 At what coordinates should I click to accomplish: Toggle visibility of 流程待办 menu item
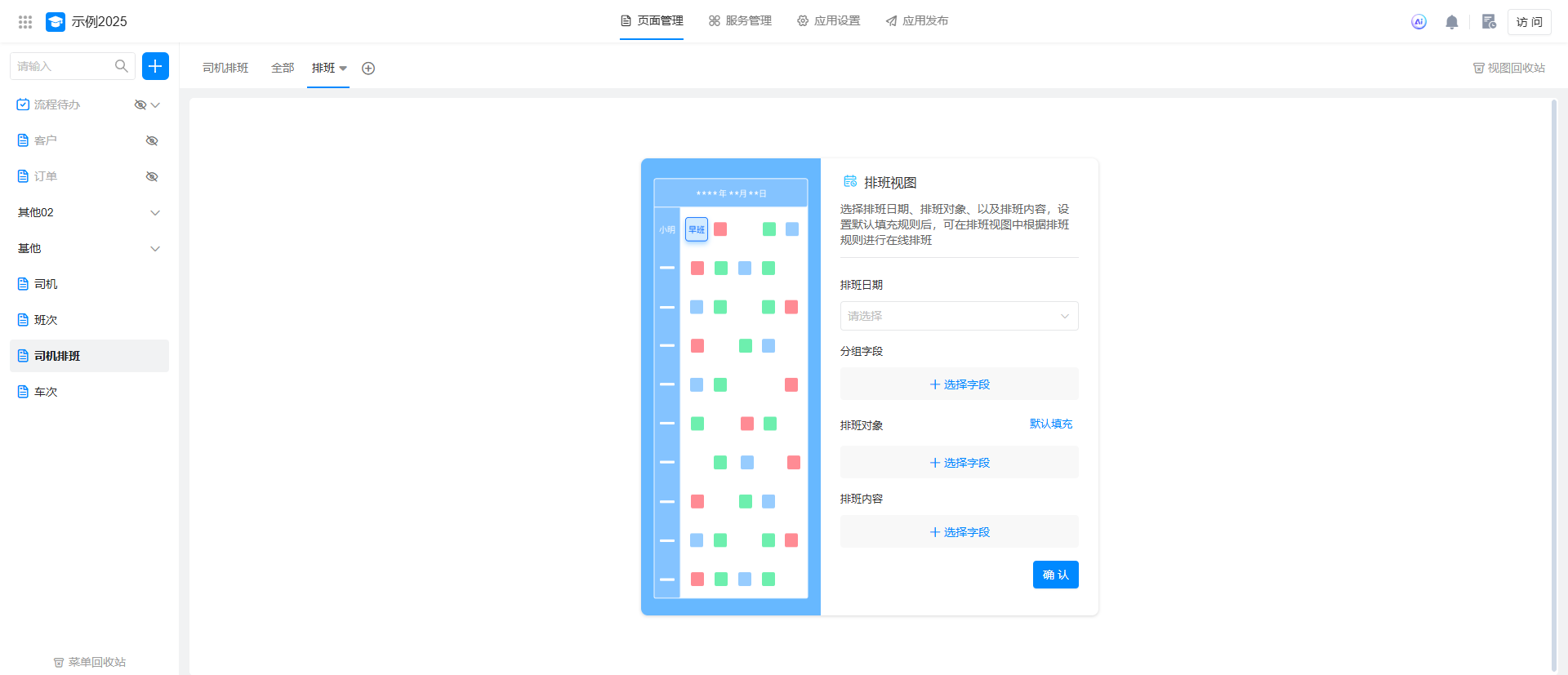tap(140, 104)
